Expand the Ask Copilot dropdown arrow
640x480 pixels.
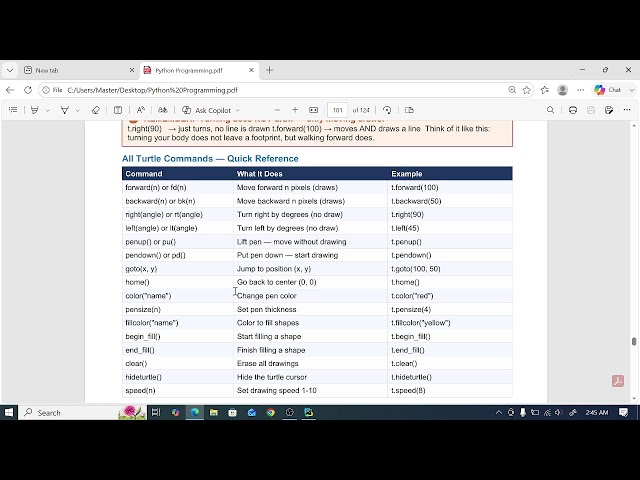[x=238, y=110]
